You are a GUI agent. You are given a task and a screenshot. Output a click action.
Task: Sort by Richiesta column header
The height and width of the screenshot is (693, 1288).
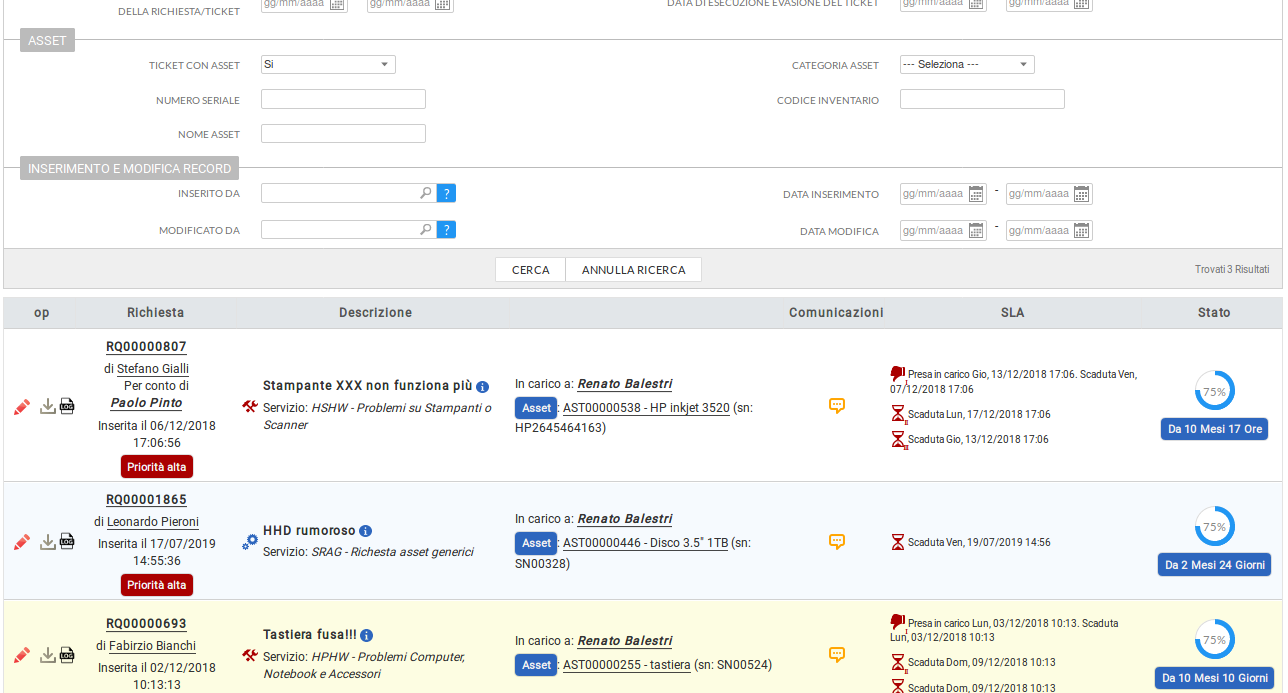(155, 313)
